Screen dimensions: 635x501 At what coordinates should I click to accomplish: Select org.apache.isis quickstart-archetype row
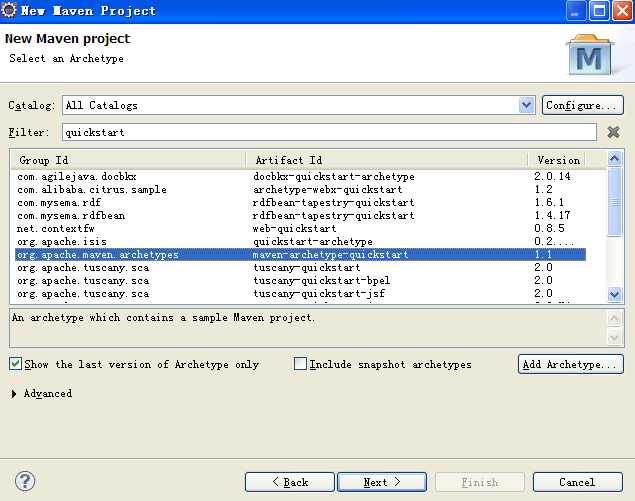click(x=300, y=241)
